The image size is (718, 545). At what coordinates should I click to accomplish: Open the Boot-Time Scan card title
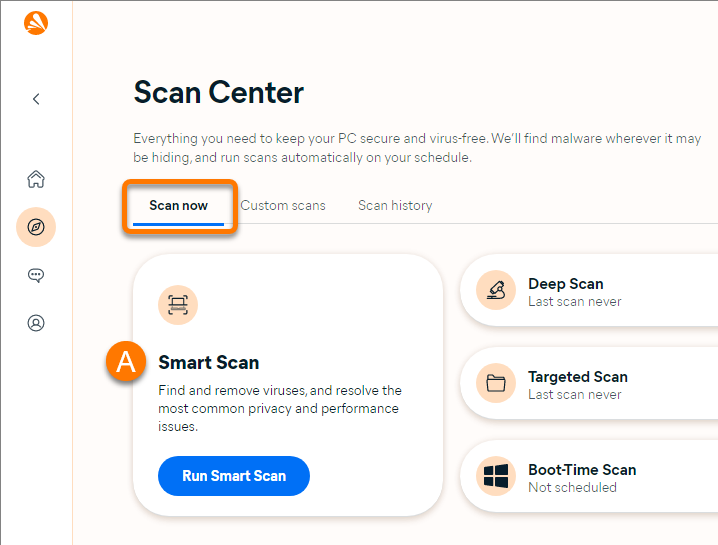pyautogui.click(x=582, y=470)
